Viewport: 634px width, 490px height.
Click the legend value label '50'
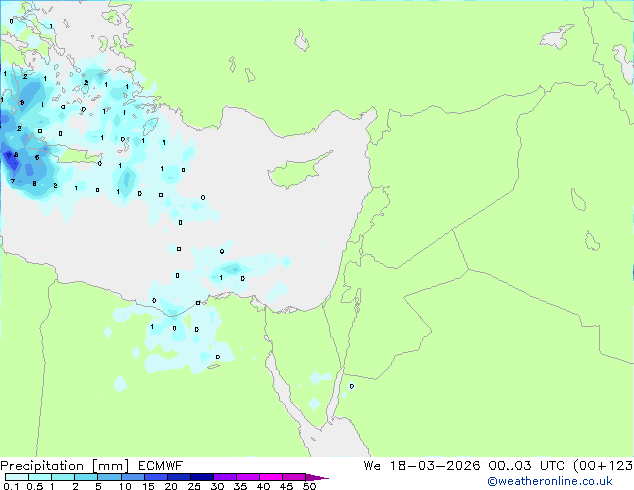[309, 486]
